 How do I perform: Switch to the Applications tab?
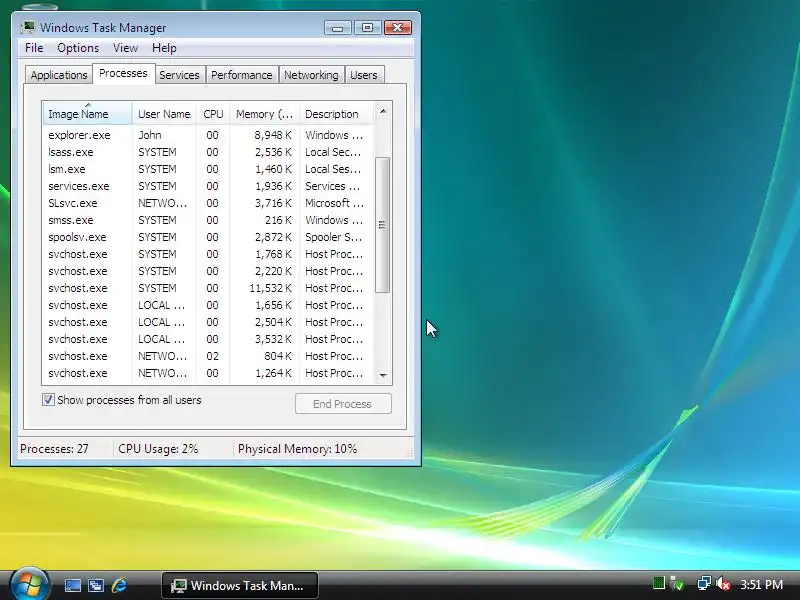(x=59, y=75)
